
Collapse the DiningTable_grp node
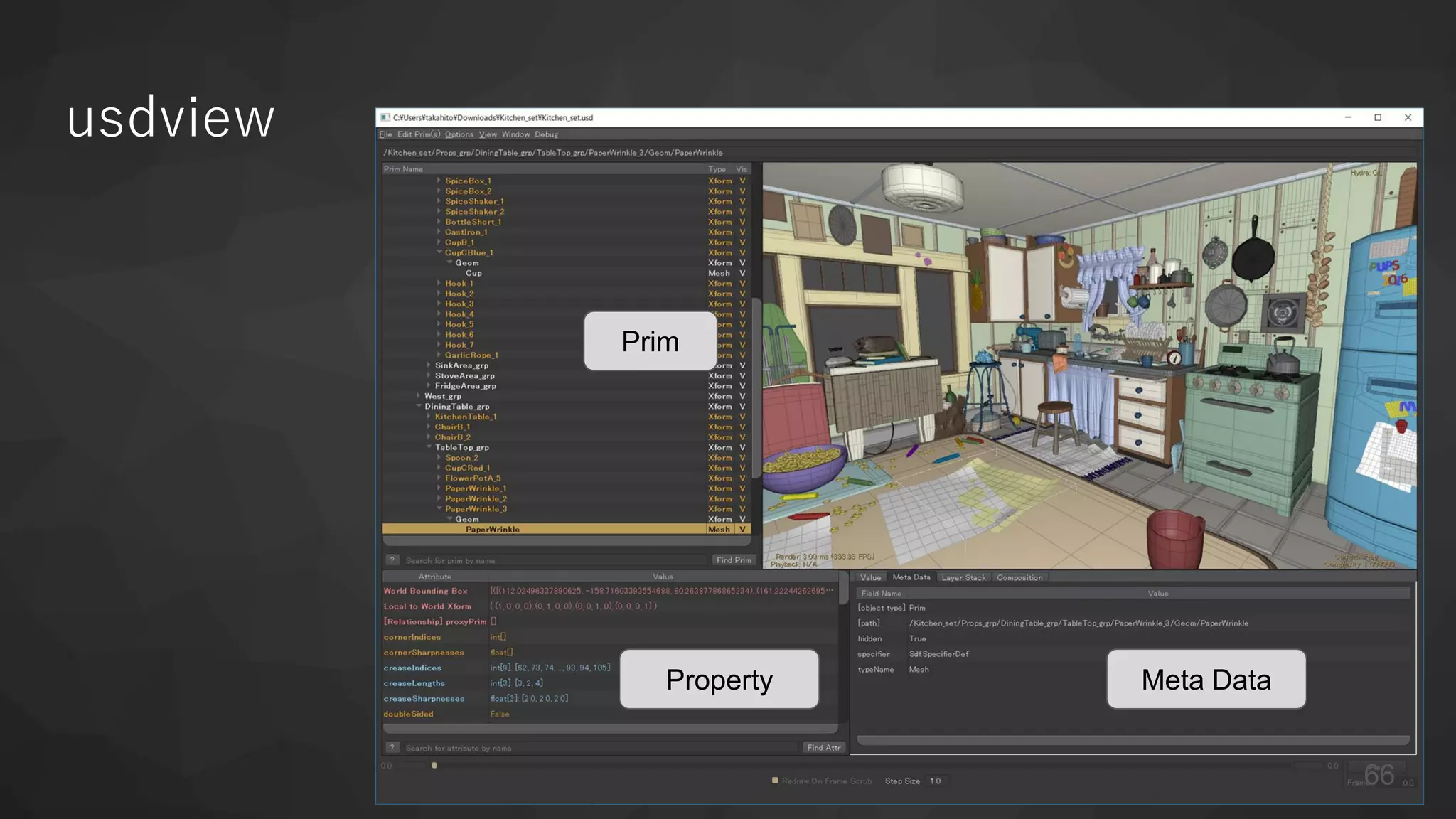419,406
